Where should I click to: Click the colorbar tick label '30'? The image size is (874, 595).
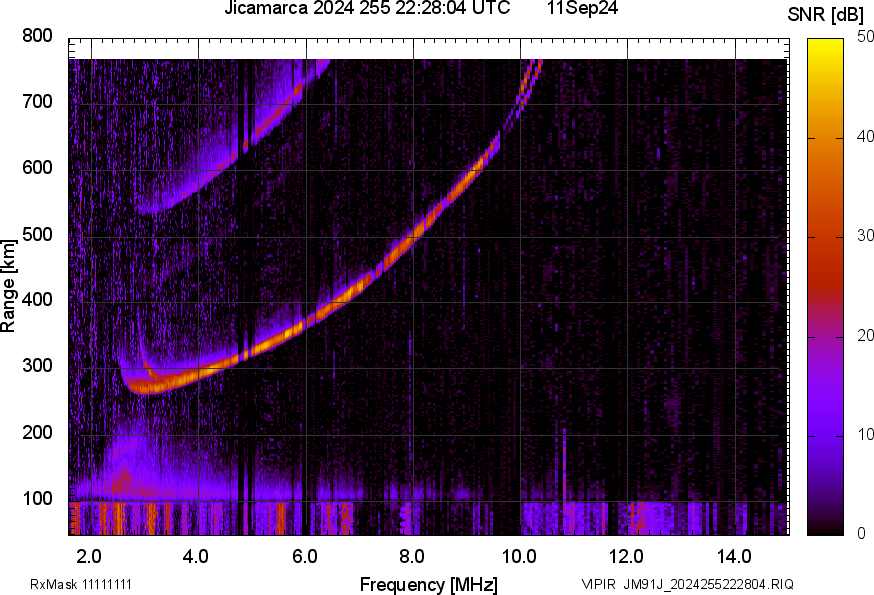coord(865,236)
